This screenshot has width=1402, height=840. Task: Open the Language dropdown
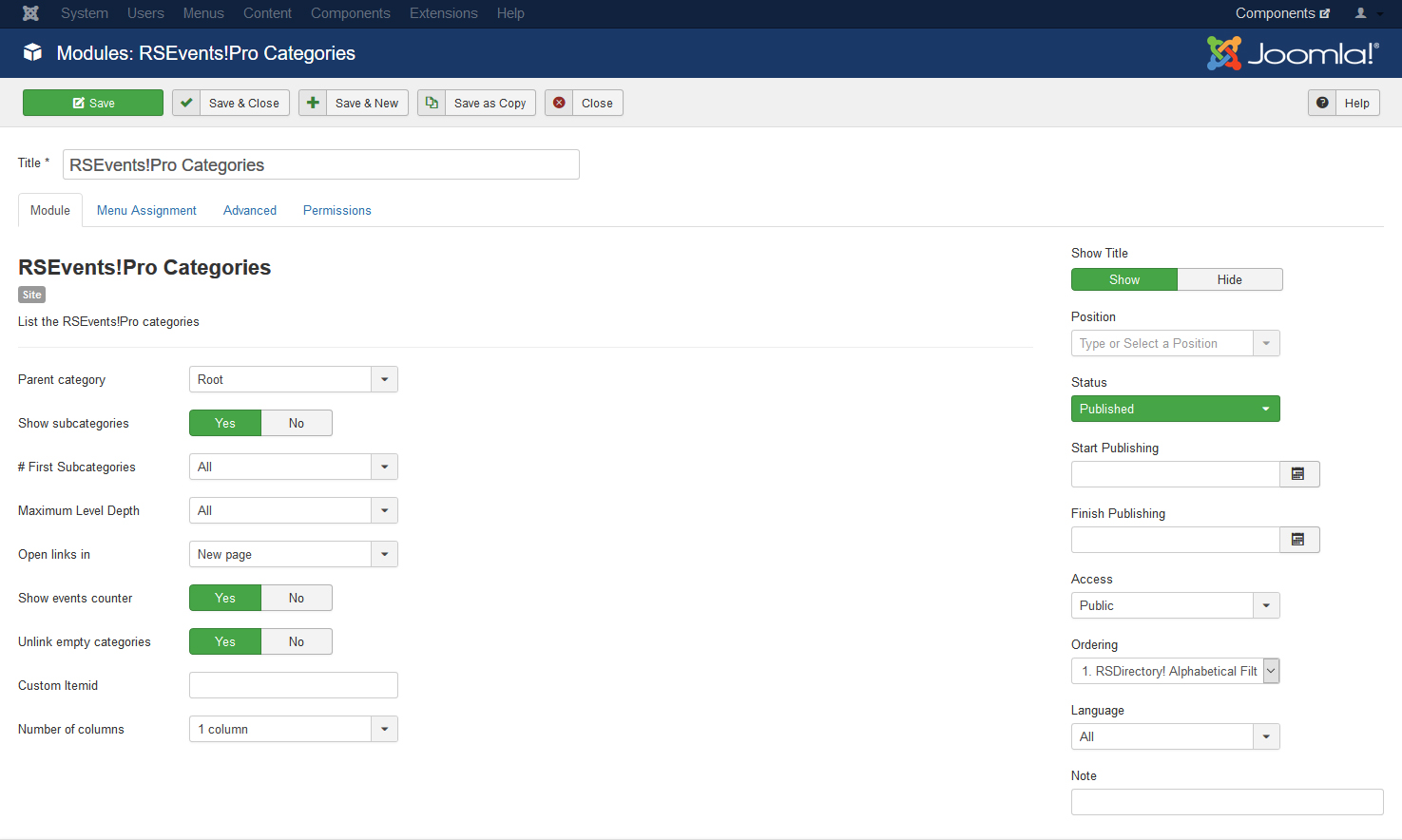click(x=1176, y=736)
